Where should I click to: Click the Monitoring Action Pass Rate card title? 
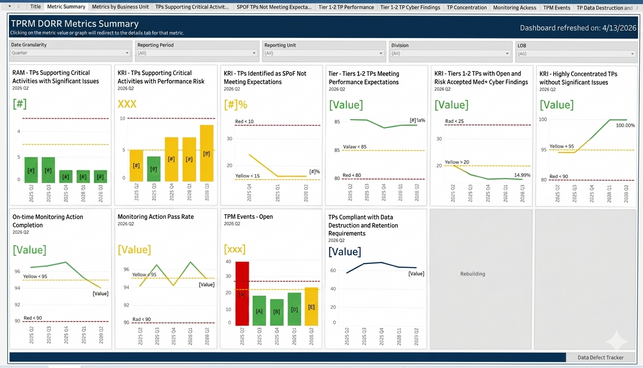click(156, 217)
